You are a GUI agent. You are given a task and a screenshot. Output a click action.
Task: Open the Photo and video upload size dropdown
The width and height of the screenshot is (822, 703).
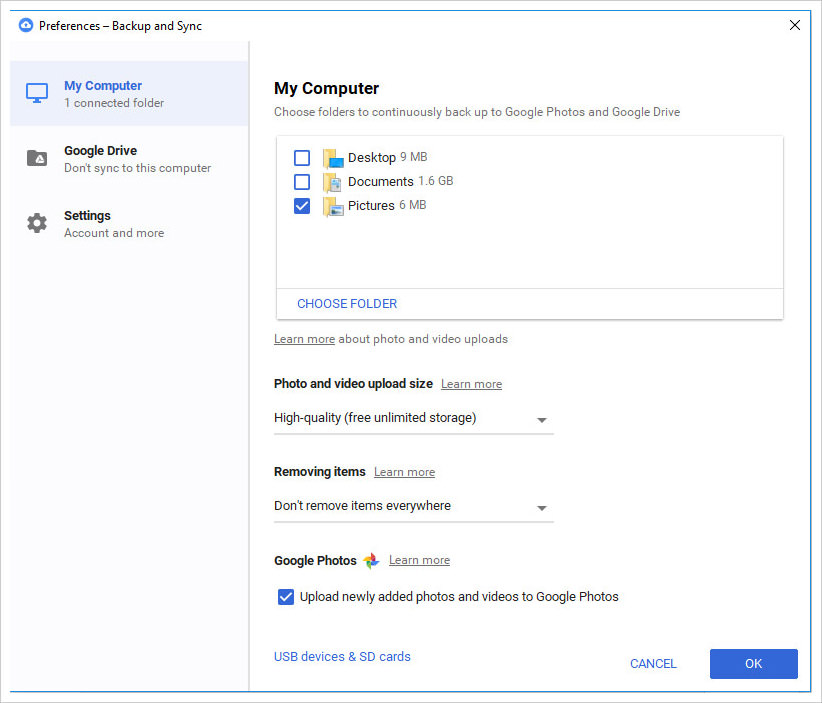(414, 418)
